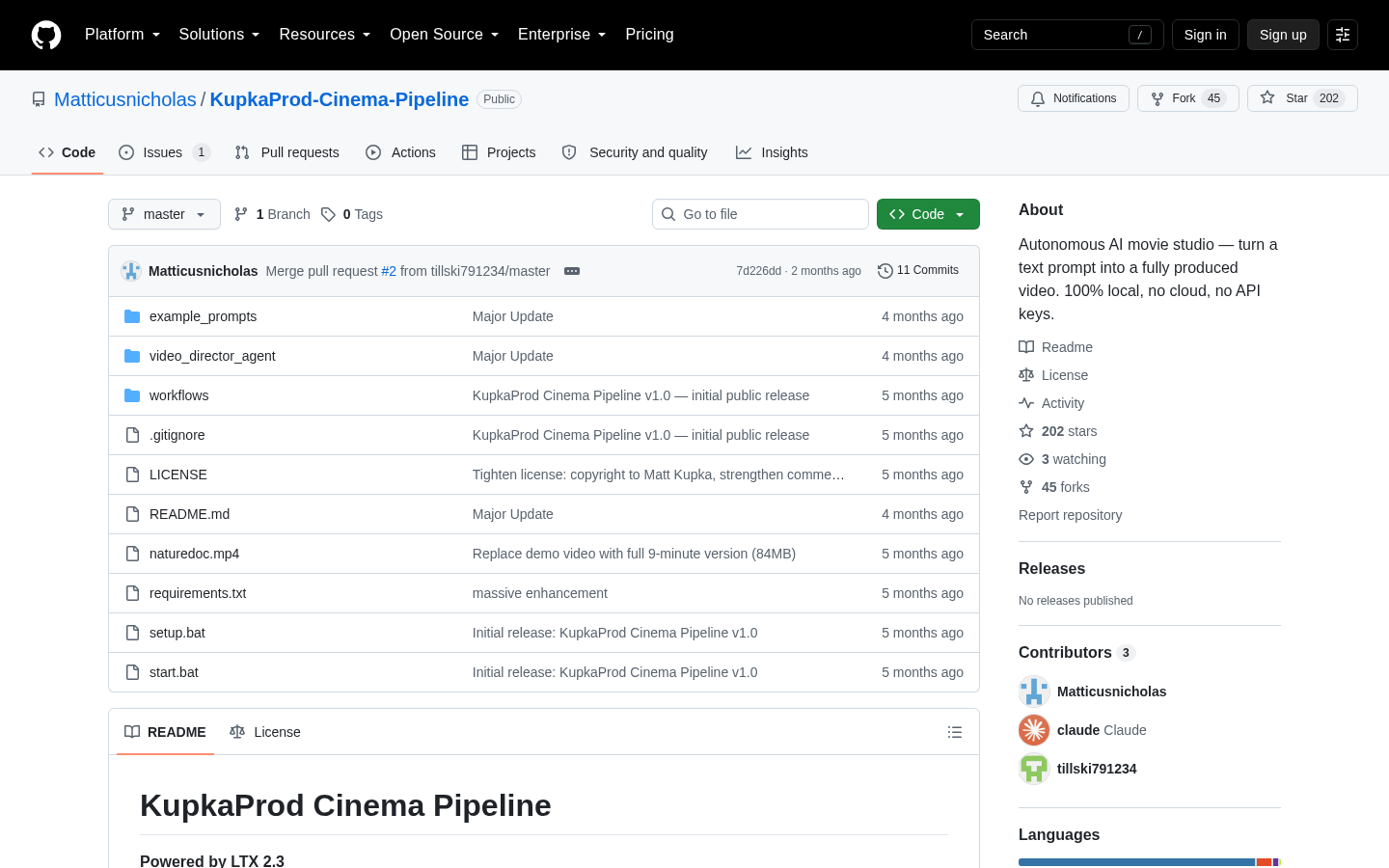This screenshot has height=868, width=1389.
Task: Click the commit history clock icon
Action: pyautogui.click(x=885, y=271)
